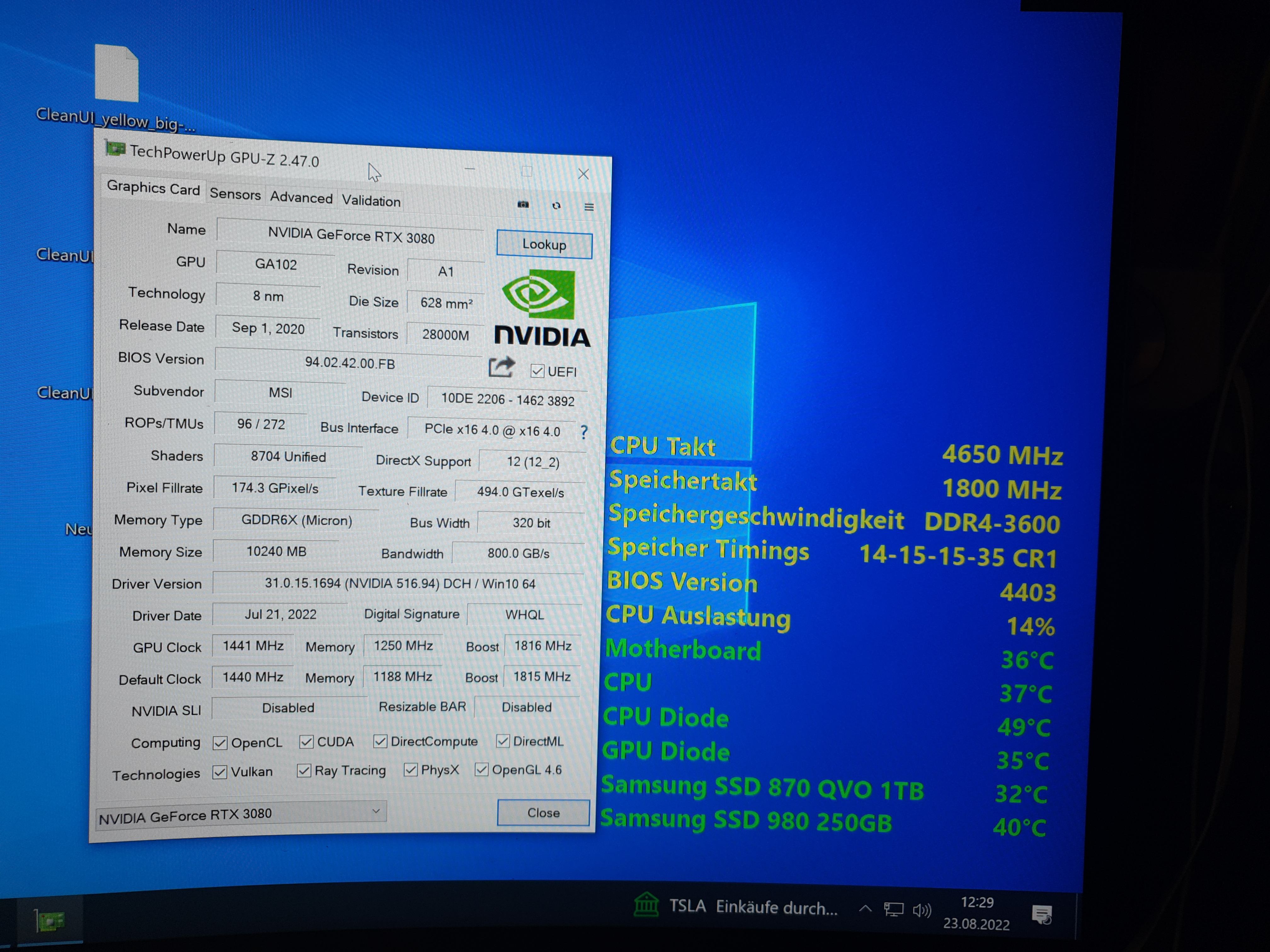Image resolution: width=1270 pixels, height=952 pixels.
Task: Click the 1816 MHz Boost value
Action: pyautogui.click(x=543, y=646)
